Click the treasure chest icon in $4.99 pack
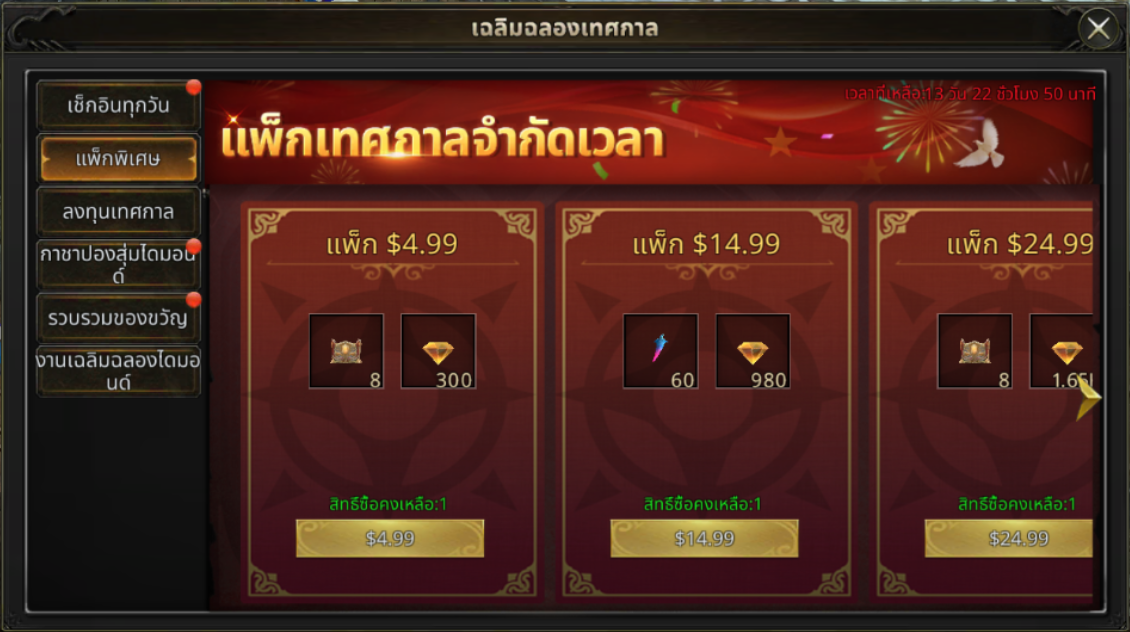 347,351
